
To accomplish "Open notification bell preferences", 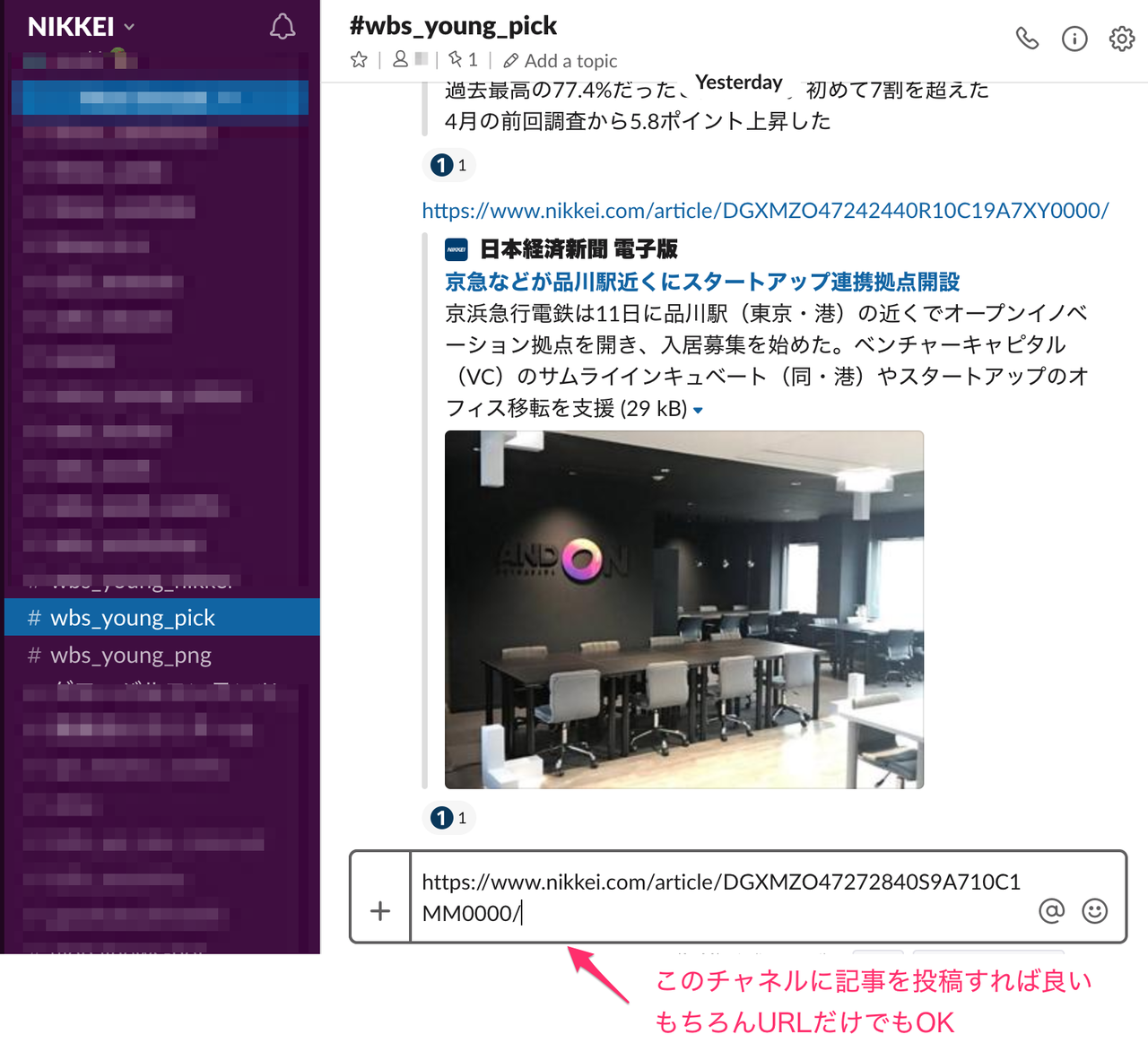I will 283,27.
